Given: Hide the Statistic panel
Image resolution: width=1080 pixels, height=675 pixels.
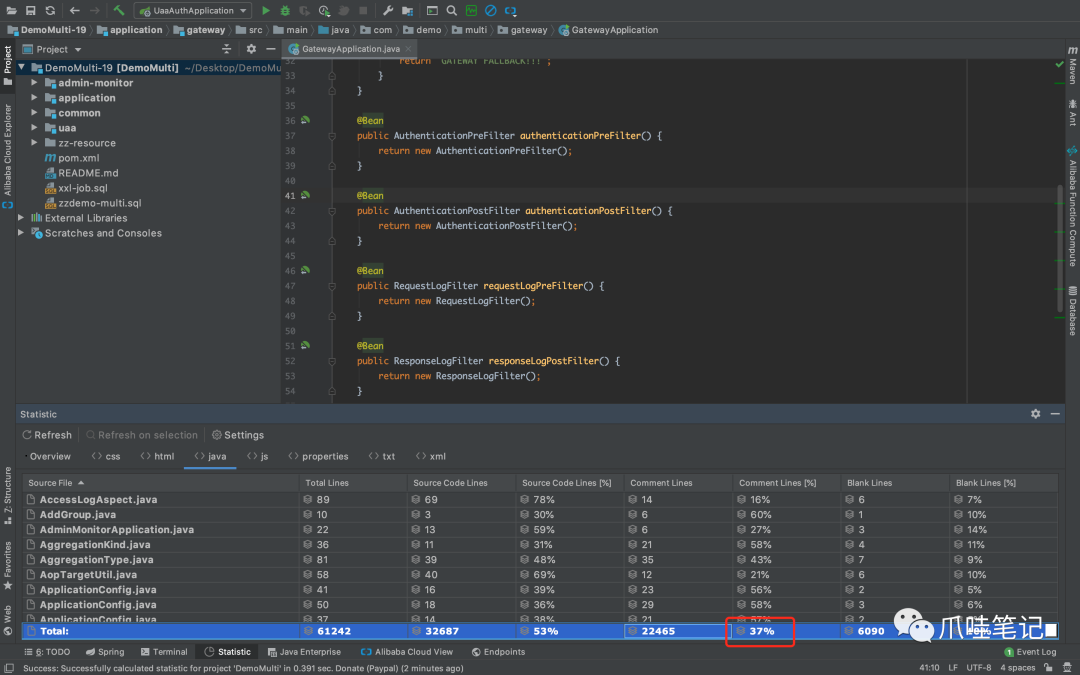Looking at the screenshot, I should coord(1055,414).
